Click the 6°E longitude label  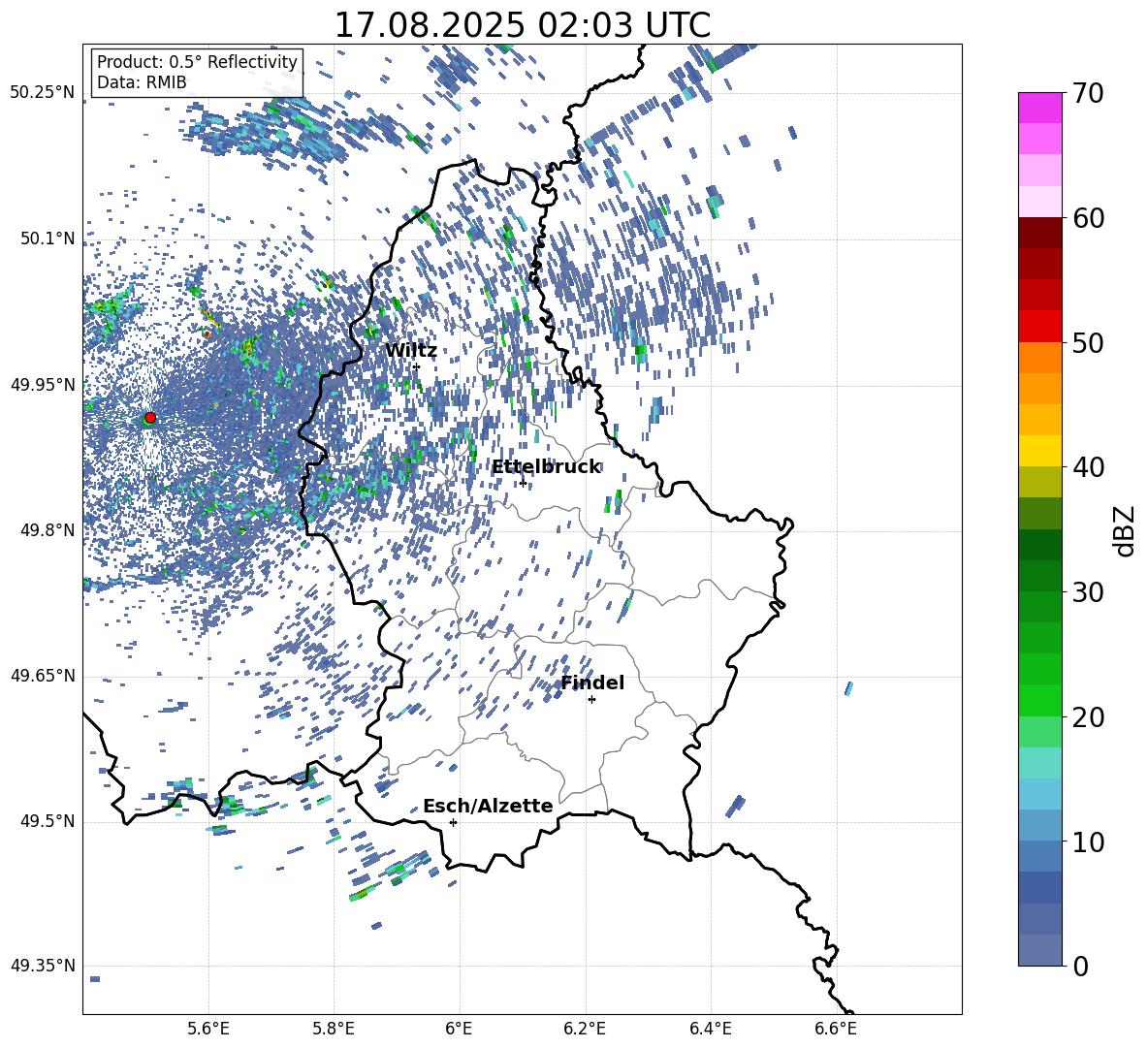tap(459, 1029)
